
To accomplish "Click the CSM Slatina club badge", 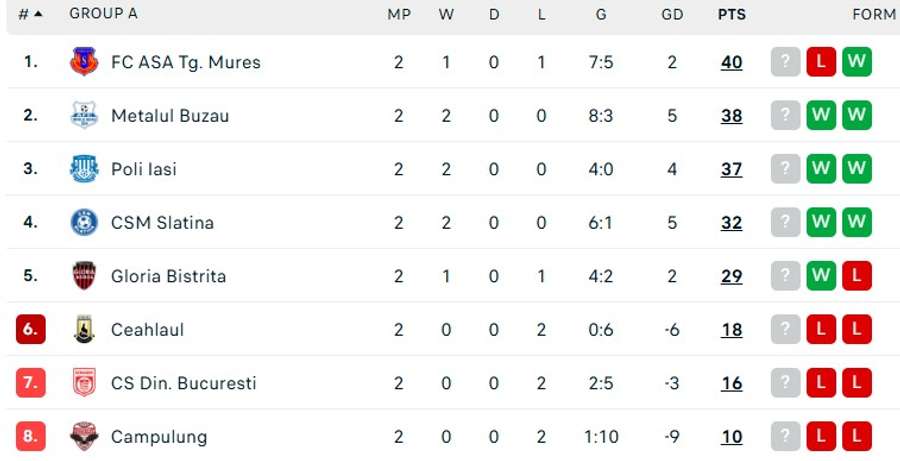I will (x=84, y=222).
